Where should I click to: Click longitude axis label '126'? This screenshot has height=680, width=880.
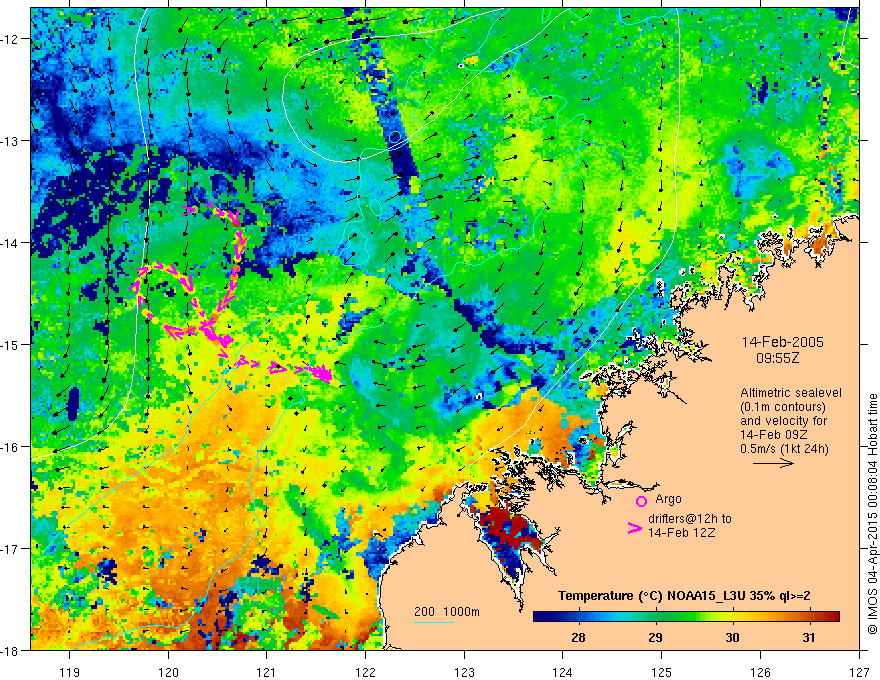coord(760,673)
